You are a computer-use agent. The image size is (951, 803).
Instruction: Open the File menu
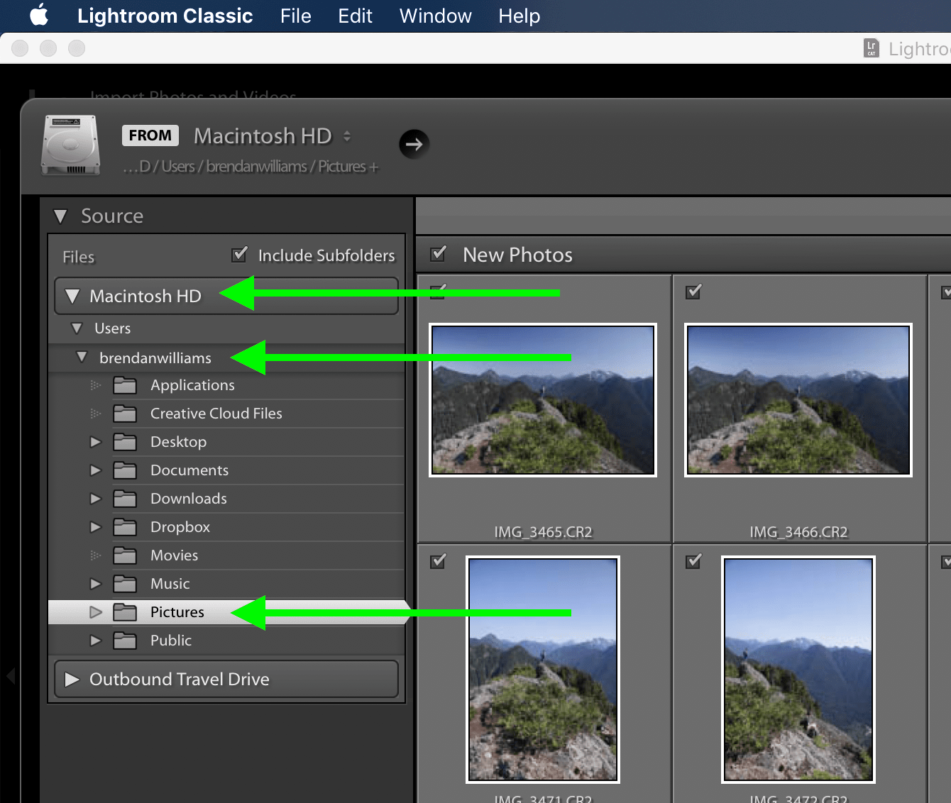click(x=295, y=15)
